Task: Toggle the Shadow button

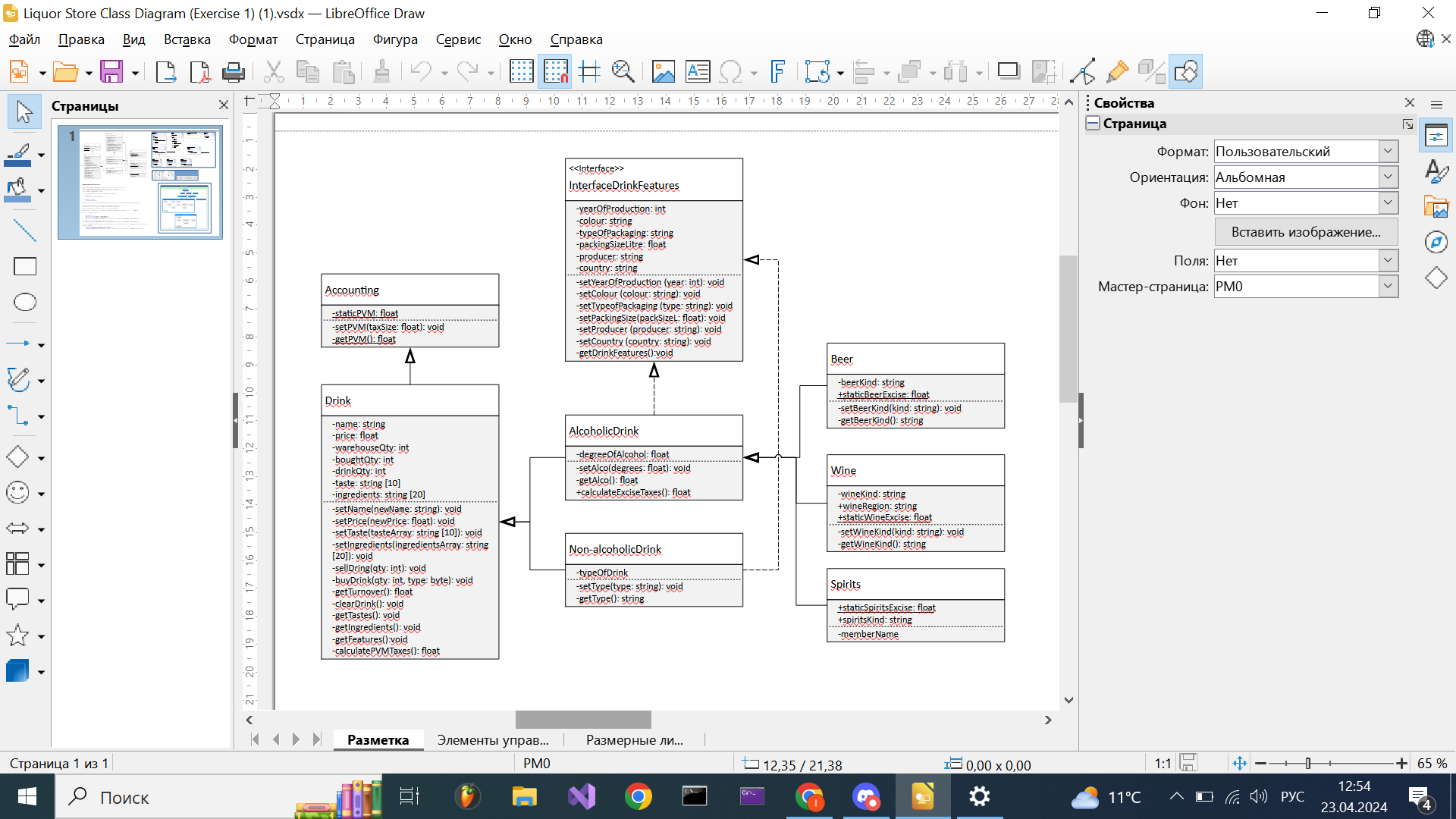Action: [1009, 72]
